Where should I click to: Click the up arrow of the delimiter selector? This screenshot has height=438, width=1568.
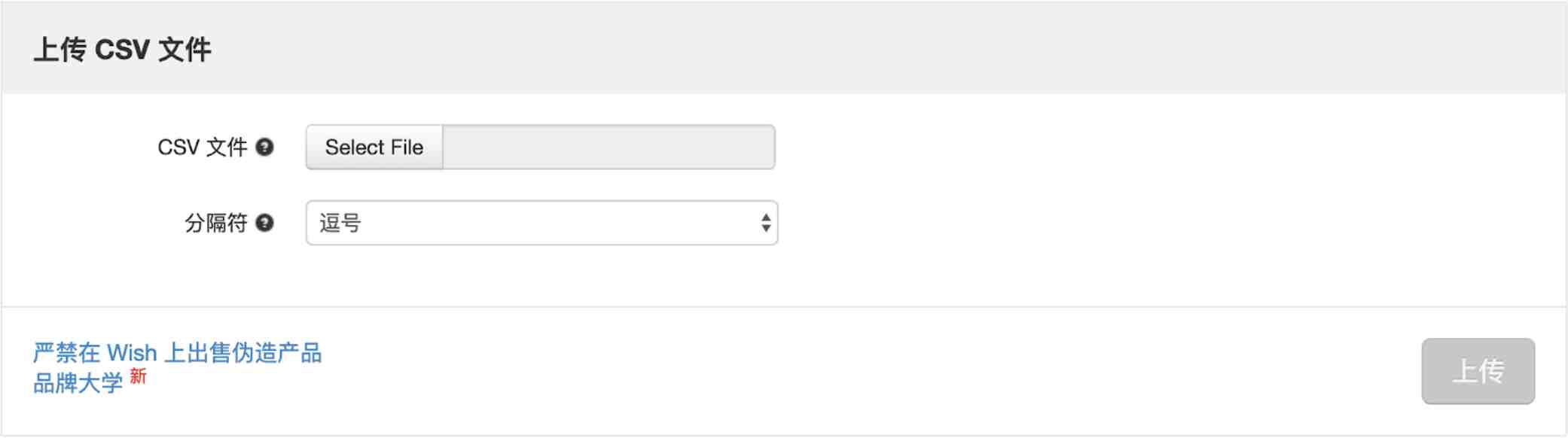tap(765, 217)
